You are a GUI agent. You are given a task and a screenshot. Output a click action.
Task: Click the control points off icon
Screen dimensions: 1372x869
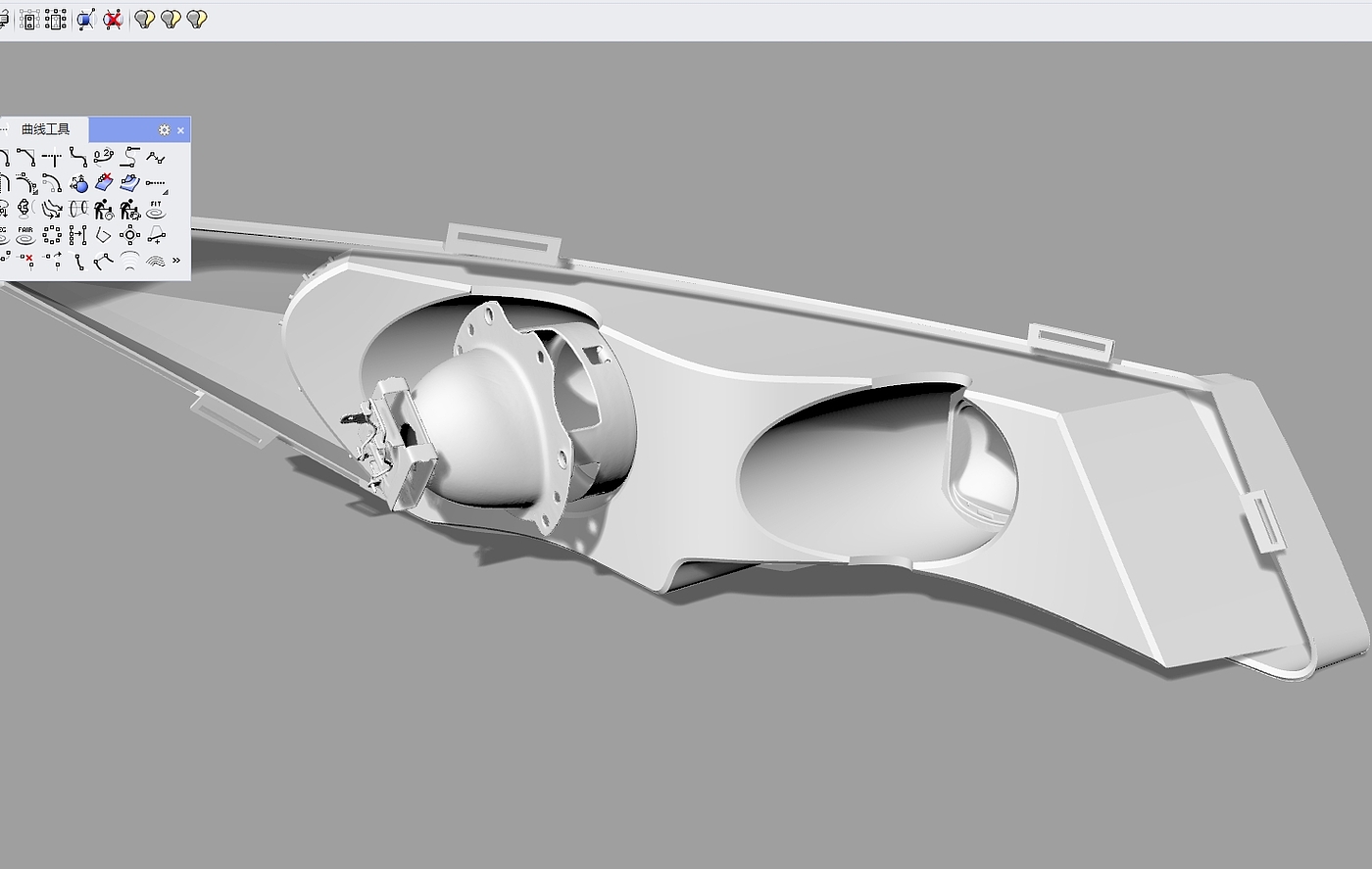click(x=56, y=19)
